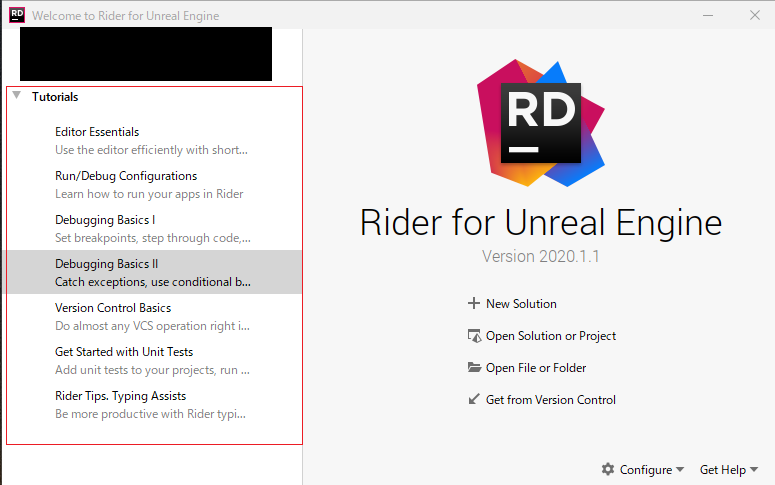The image size is (775, 485).
Task: Click the Rider for Unreal Engine heading
Action: (x=541, y=223)
